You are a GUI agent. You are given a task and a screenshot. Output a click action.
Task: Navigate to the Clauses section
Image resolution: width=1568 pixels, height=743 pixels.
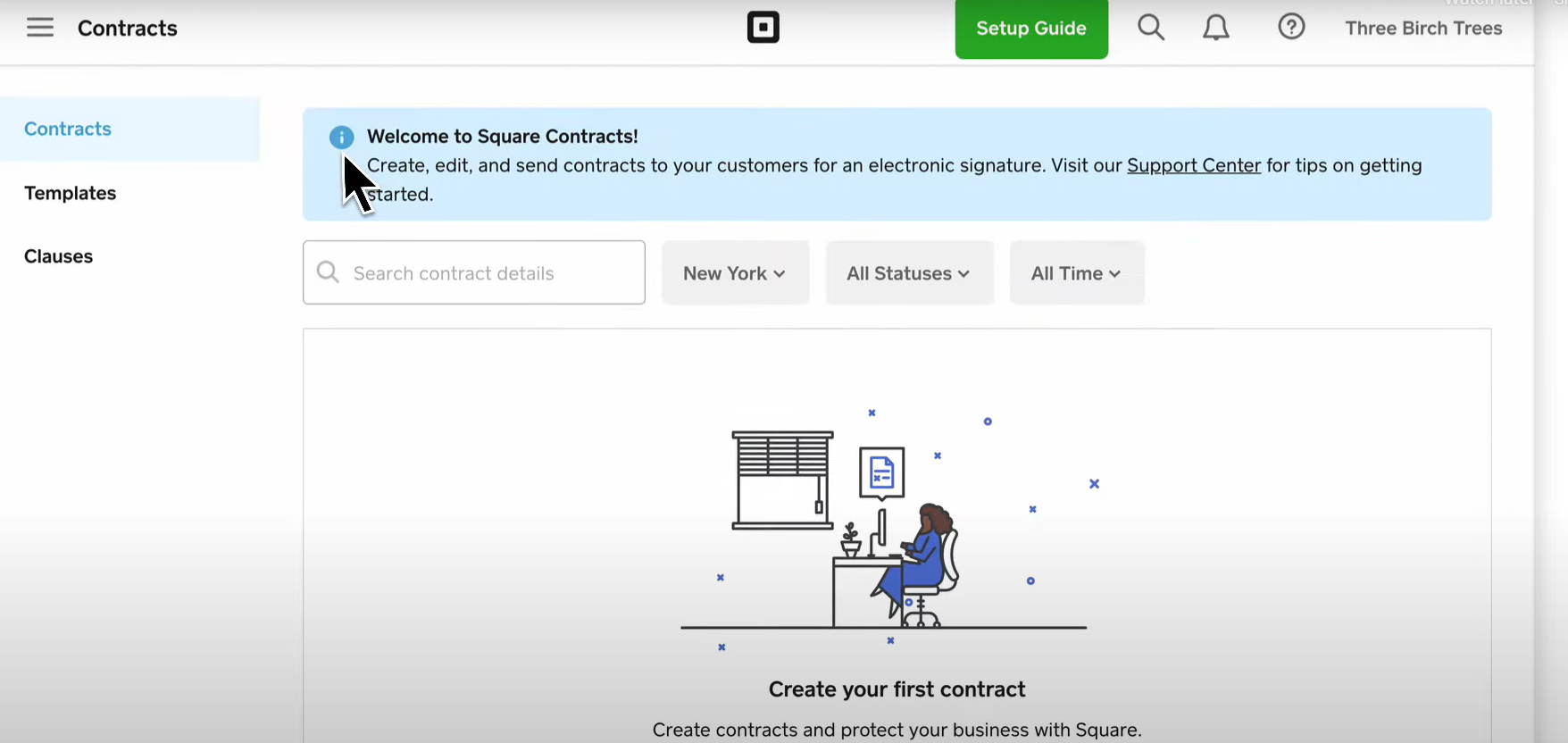tap(58, 256)
